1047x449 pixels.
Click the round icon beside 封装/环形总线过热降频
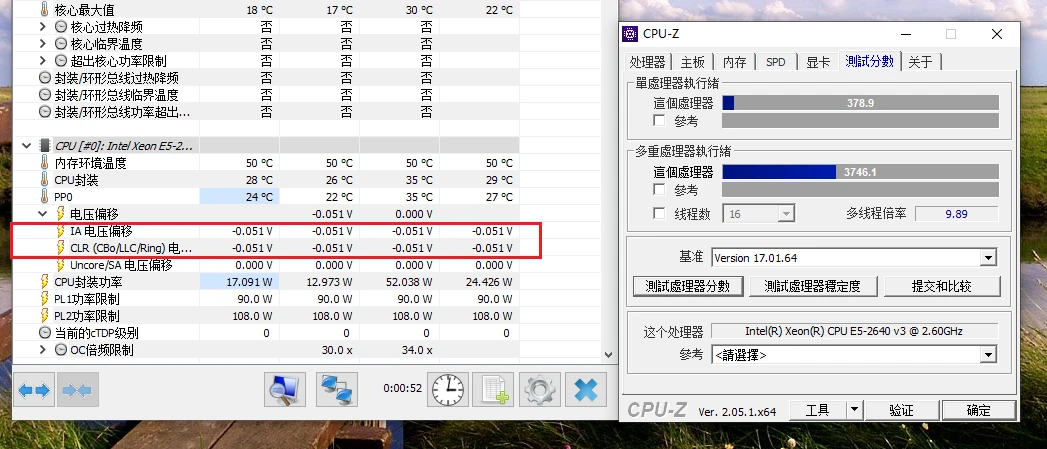45,78
